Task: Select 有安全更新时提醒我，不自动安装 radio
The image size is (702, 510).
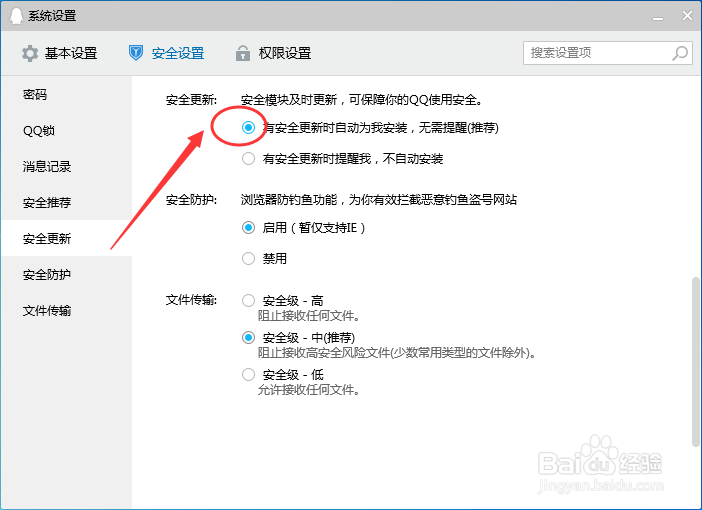Action: [x=248, y=159]
